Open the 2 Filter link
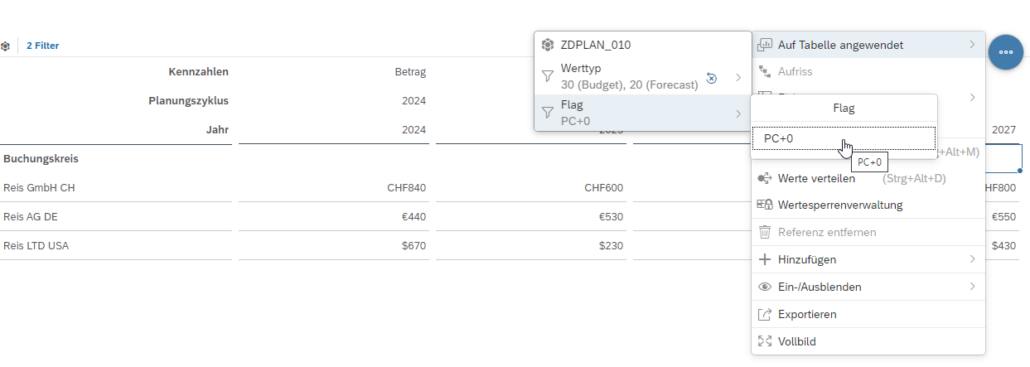Viewport: 1030px width, 367px height. pyautogui.click(x=43, y=46)
